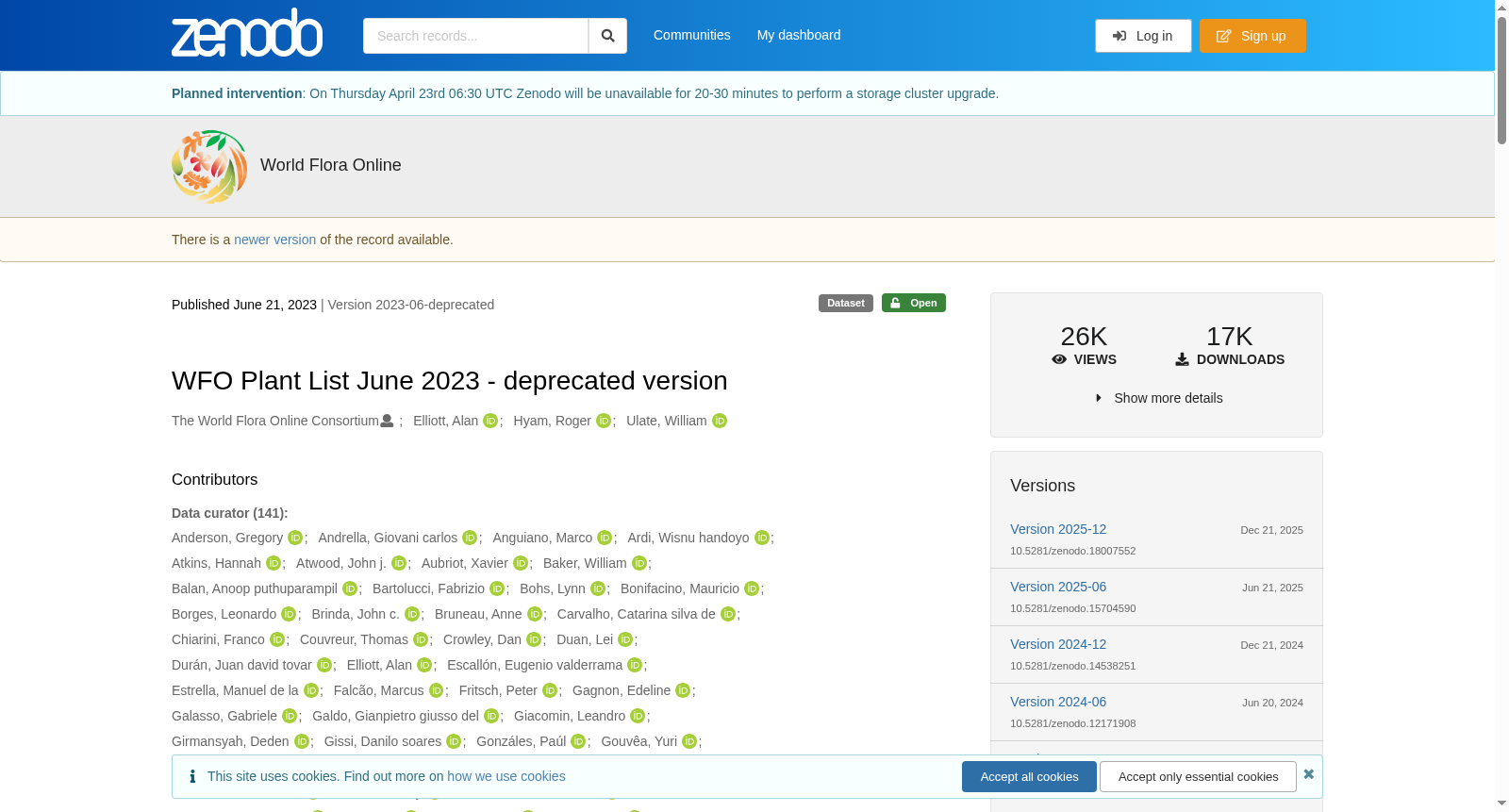Accept all cookies

pos(1029,777)
